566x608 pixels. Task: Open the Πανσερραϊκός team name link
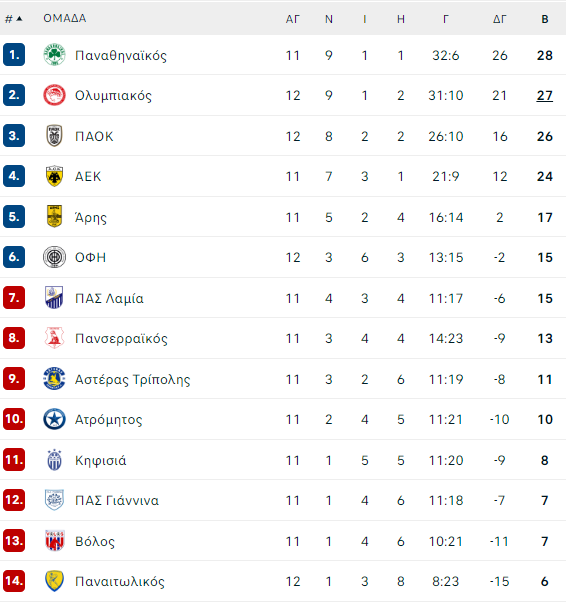pyautogui.click(x=121, y=339)
